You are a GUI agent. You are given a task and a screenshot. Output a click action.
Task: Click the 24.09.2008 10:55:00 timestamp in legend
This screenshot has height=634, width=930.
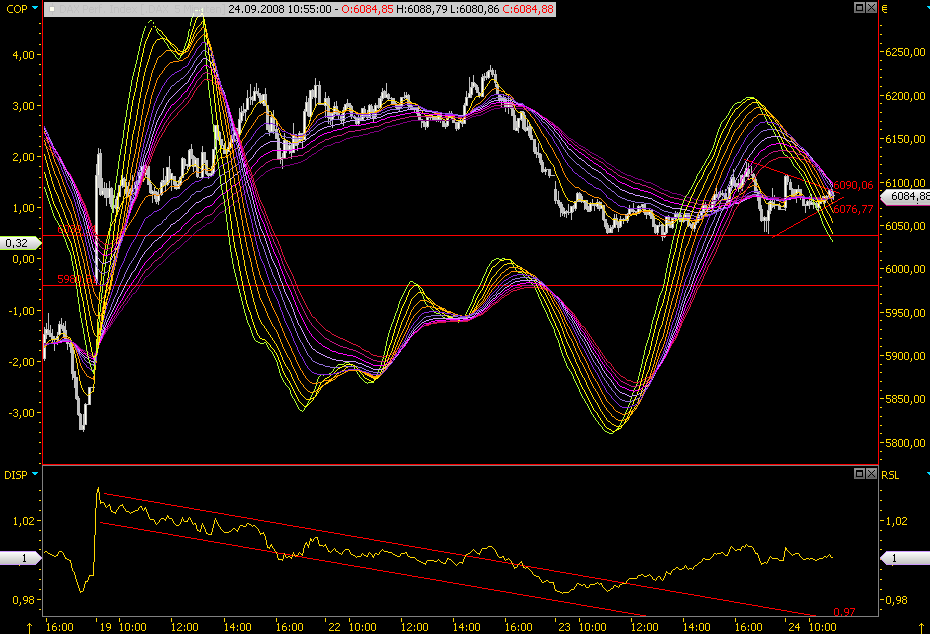point(280,9)
